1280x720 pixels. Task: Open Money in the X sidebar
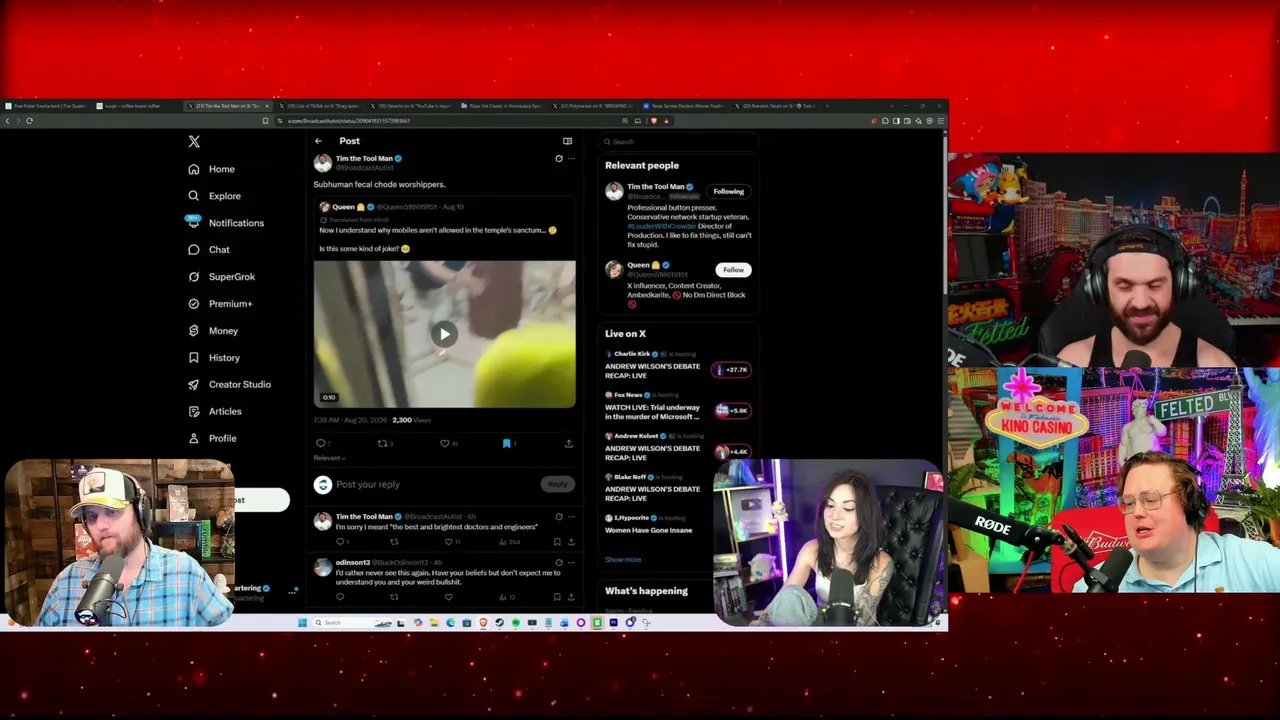click(x=213, y=331)
